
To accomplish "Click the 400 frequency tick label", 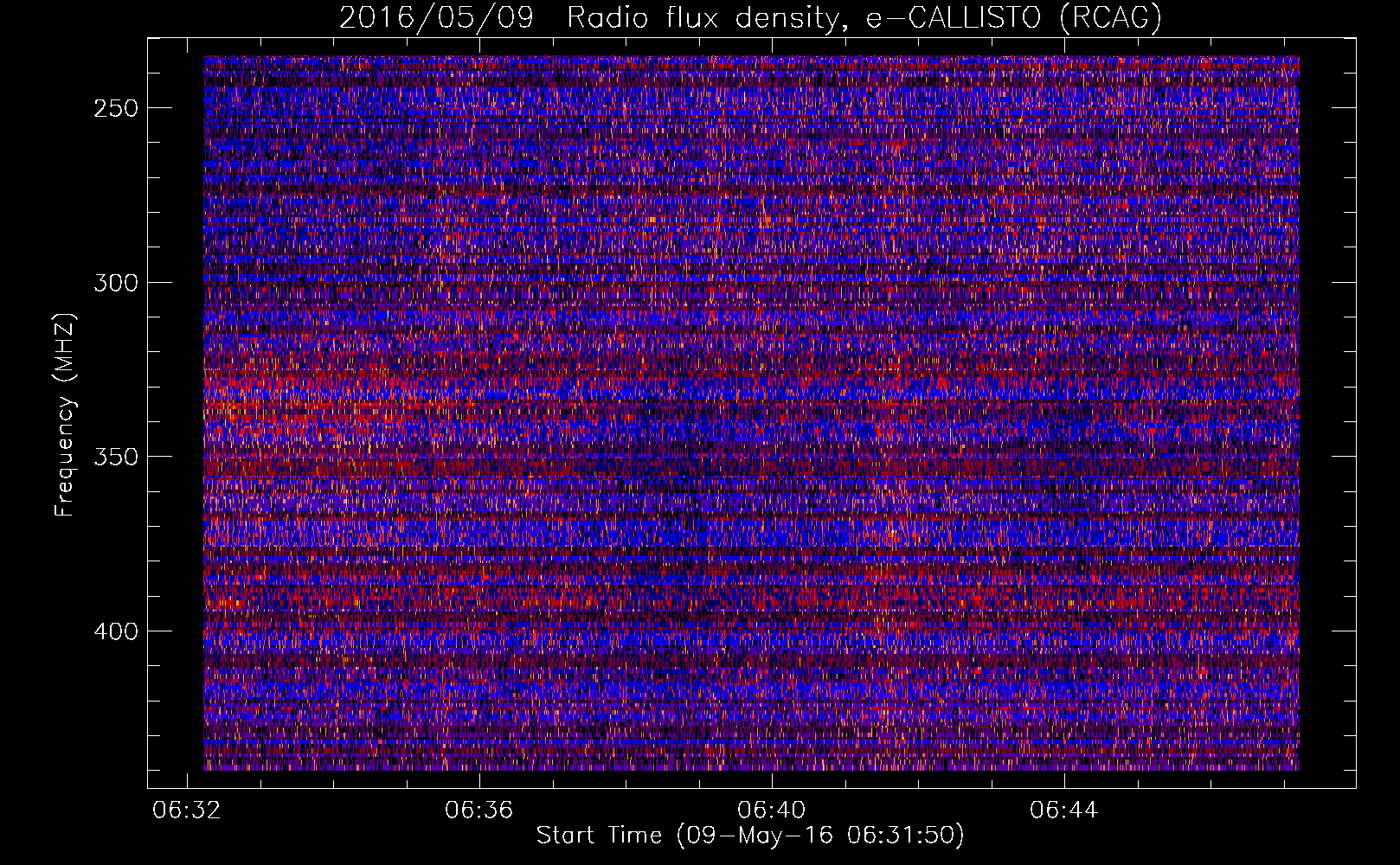I will click(116, 631).
